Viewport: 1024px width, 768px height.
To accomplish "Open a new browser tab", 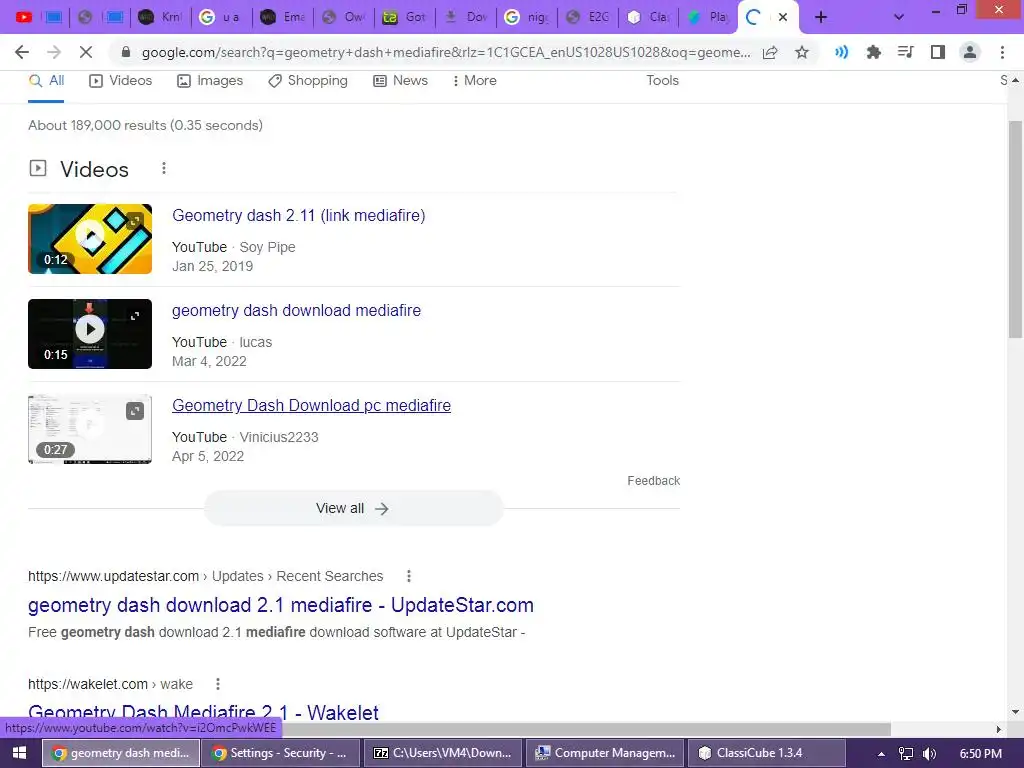I will [821, 17].
